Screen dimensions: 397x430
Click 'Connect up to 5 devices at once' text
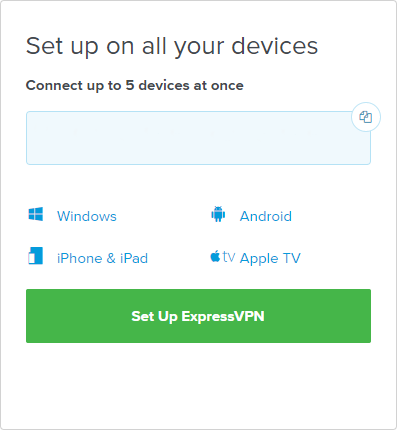pos(135,86)
